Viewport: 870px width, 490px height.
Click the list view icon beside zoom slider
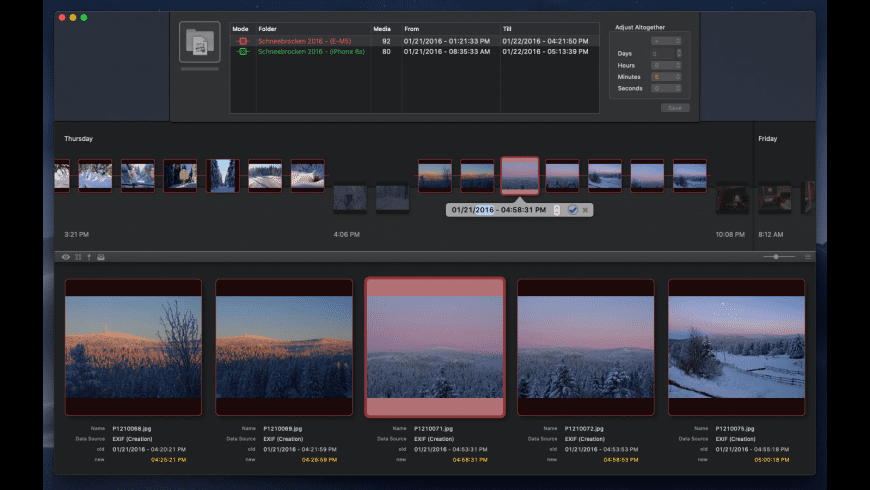808,257
